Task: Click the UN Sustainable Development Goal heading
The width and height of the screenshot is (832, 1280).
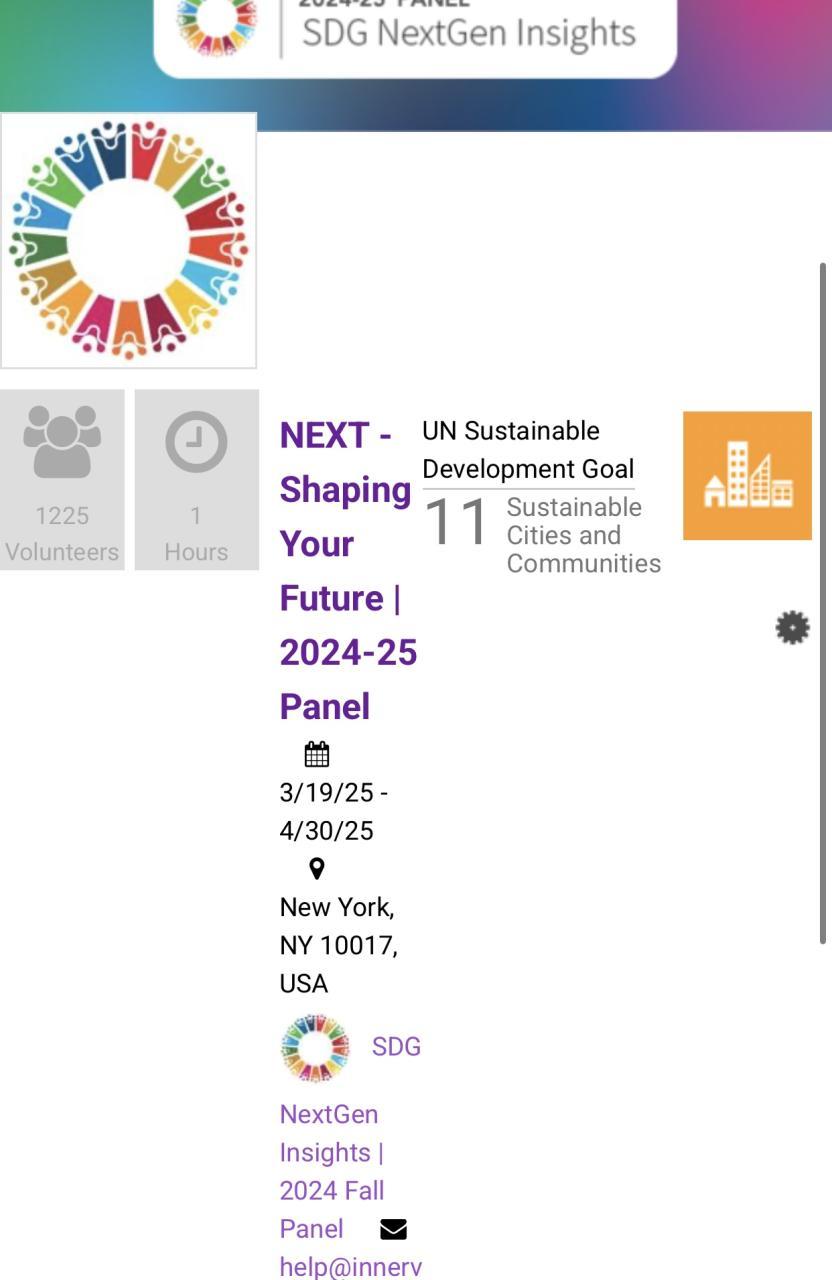Action: [x=528, y=450]
